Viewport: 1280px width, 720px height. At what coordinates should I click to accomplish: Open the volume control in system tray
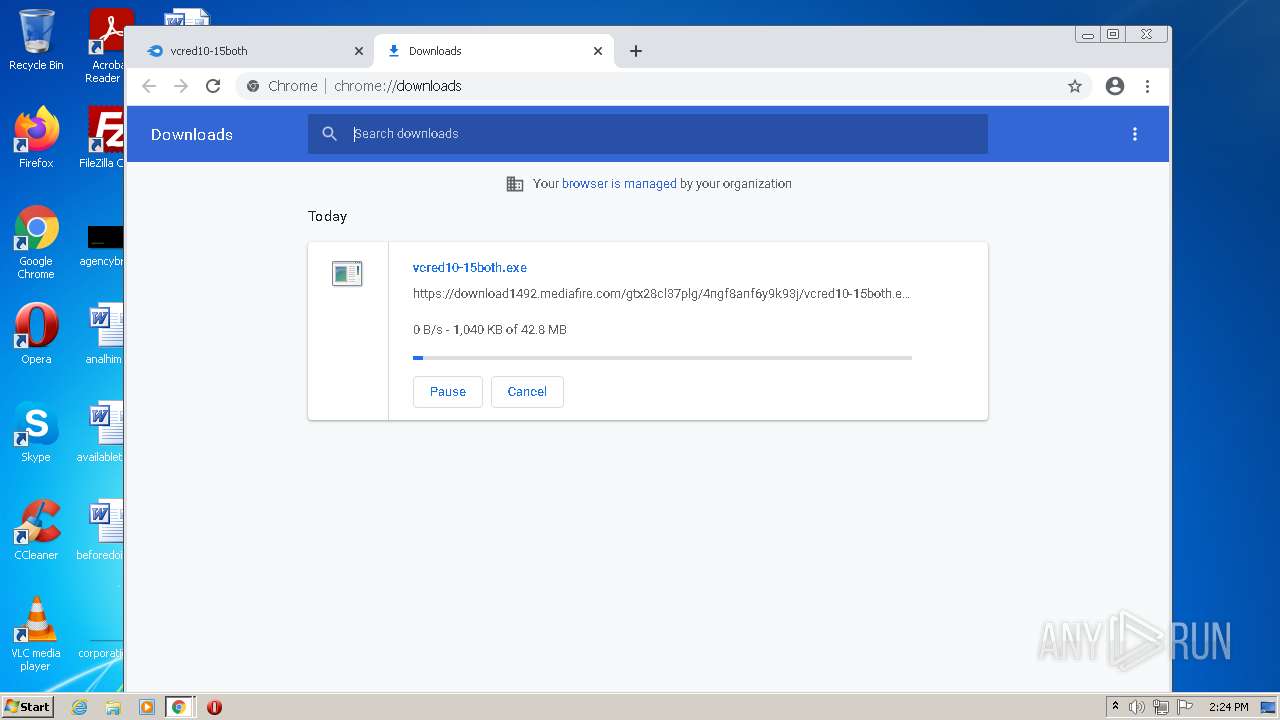(1137, 707)
